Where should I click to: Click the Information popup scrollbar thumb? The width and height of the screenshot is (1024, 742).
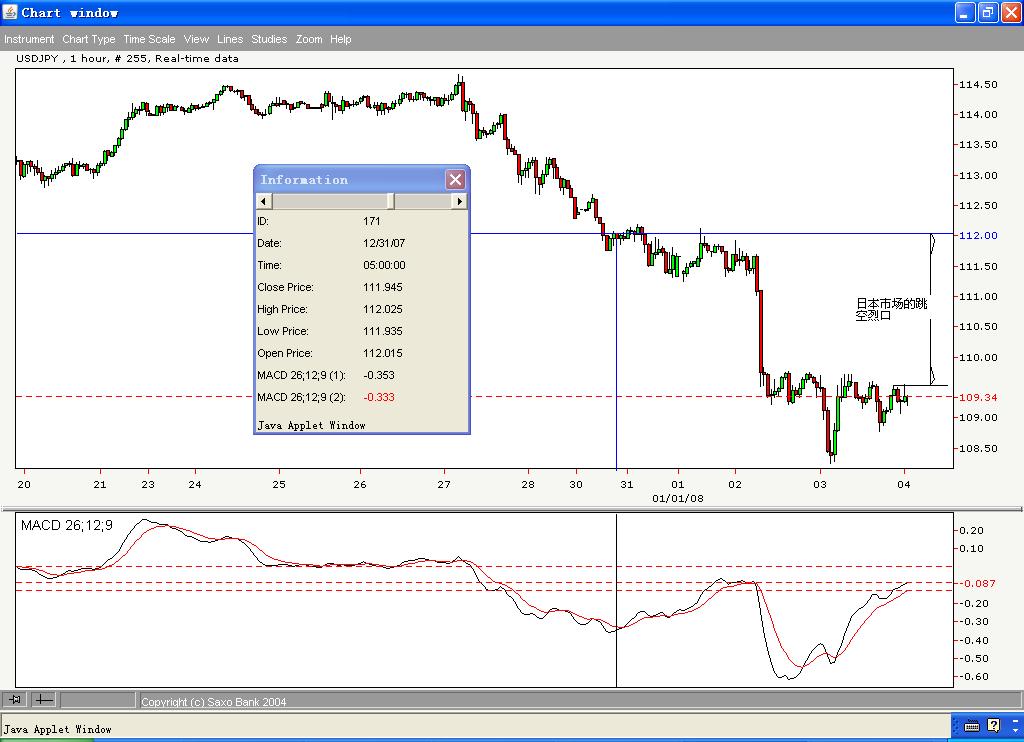coord(391,201)
